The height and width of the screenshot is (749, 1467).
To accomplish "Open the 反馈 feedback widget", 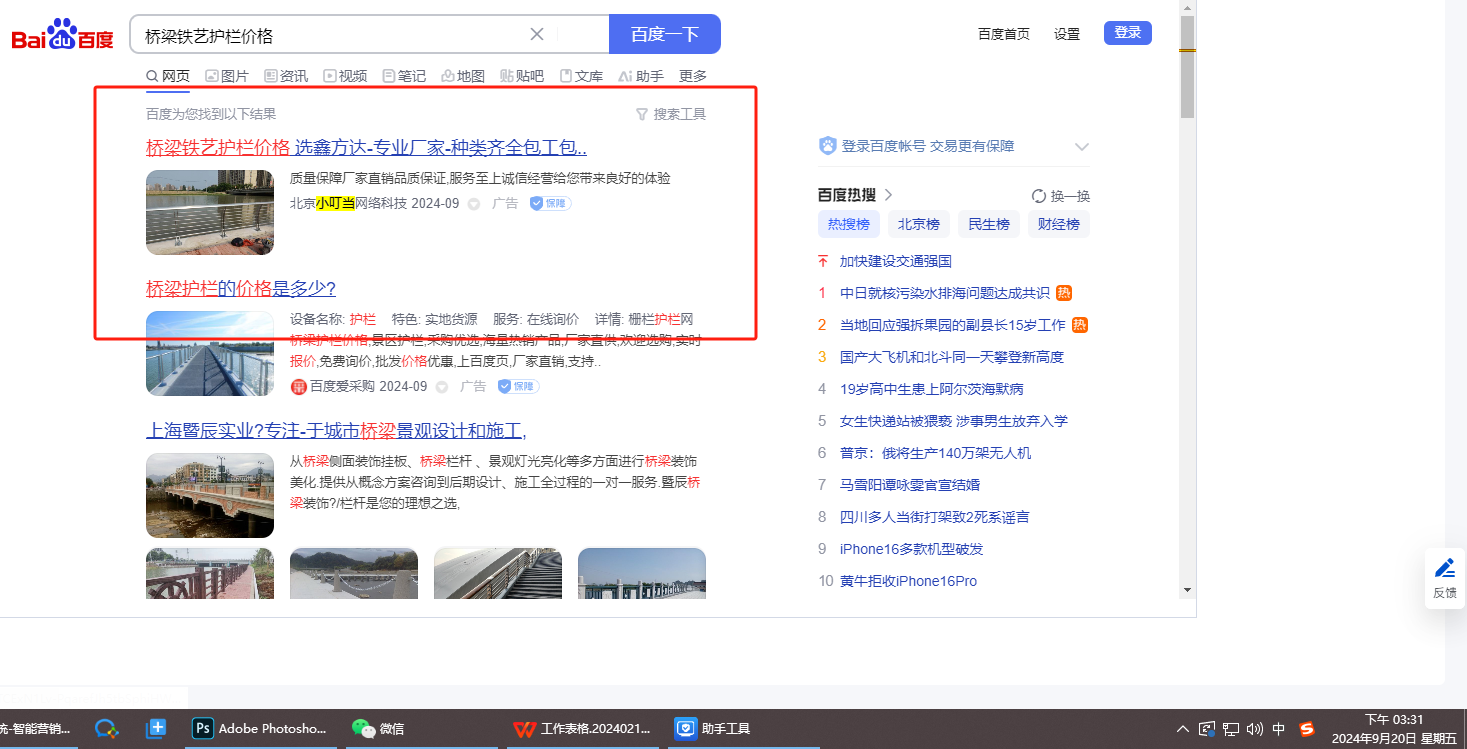I will coord(1444,579).
